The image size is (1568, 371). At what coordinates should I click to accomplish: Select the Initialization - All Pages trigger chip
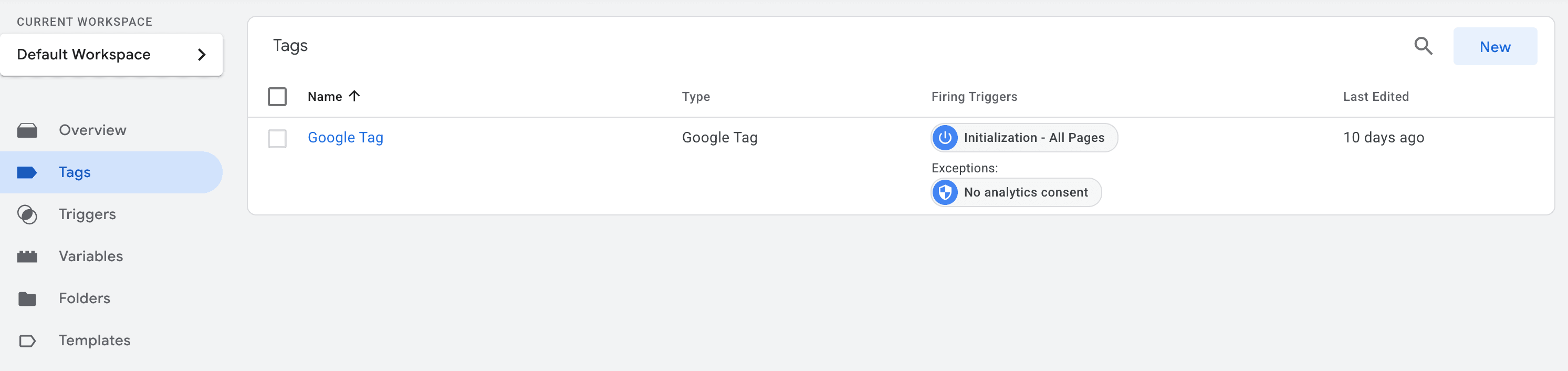click(x=1033, y=138)
